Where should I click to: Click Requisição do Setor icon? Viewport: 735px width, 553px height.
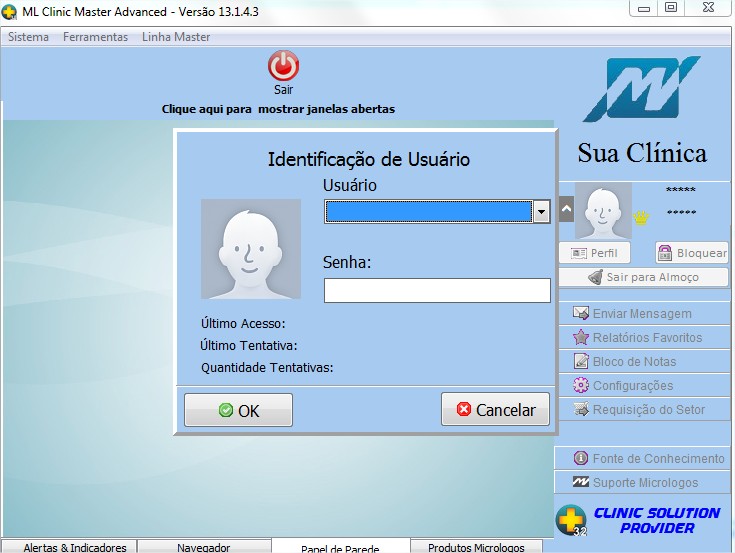pos(580,410)
